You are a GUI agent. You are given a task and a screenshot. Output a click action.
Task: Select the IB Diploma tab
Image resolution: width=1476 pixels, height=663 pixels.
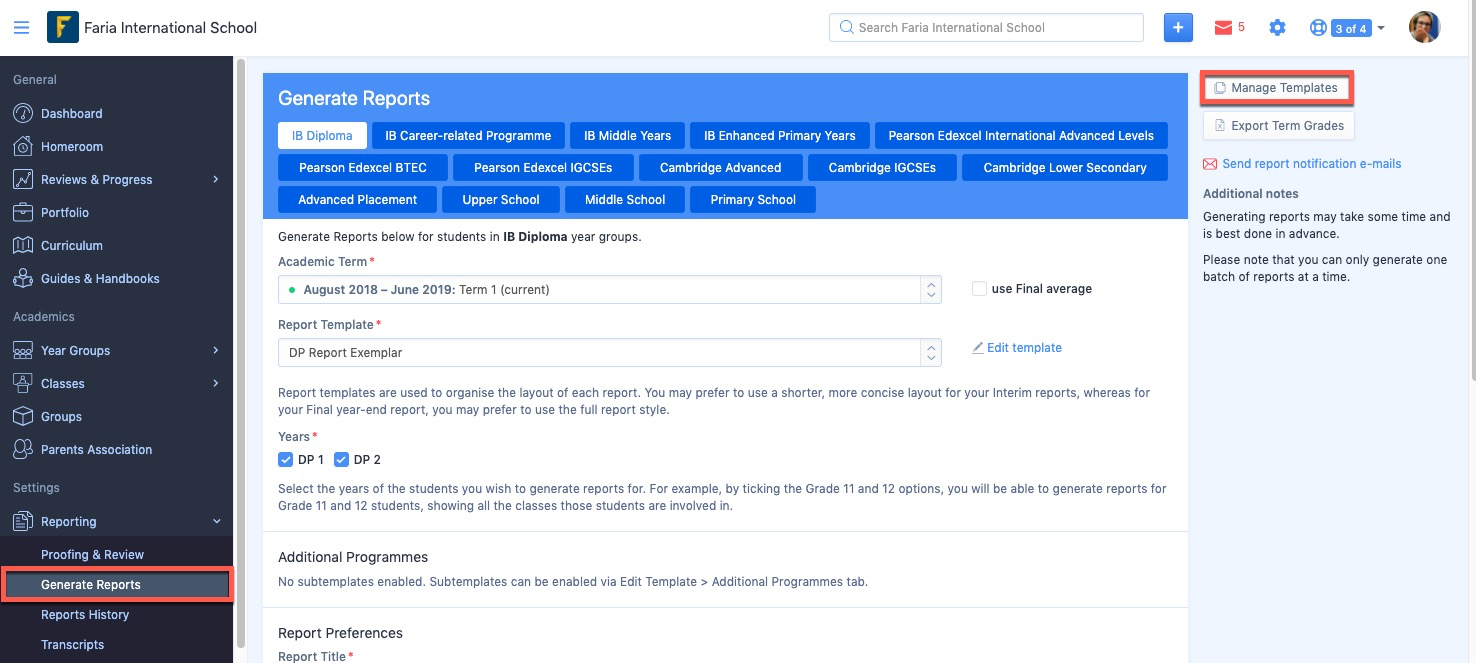pos(322,136)
